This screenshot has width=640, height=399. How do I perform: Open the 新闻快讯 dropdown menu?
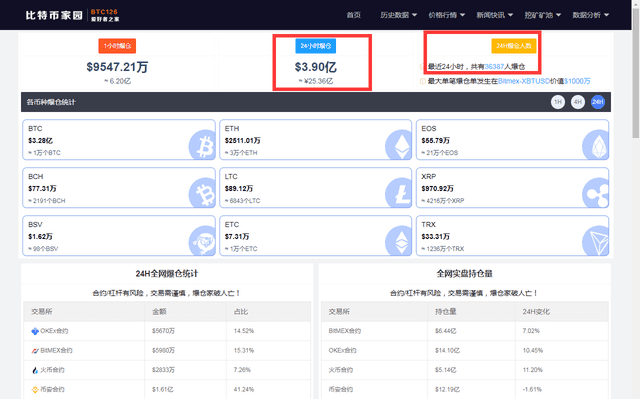494,15
